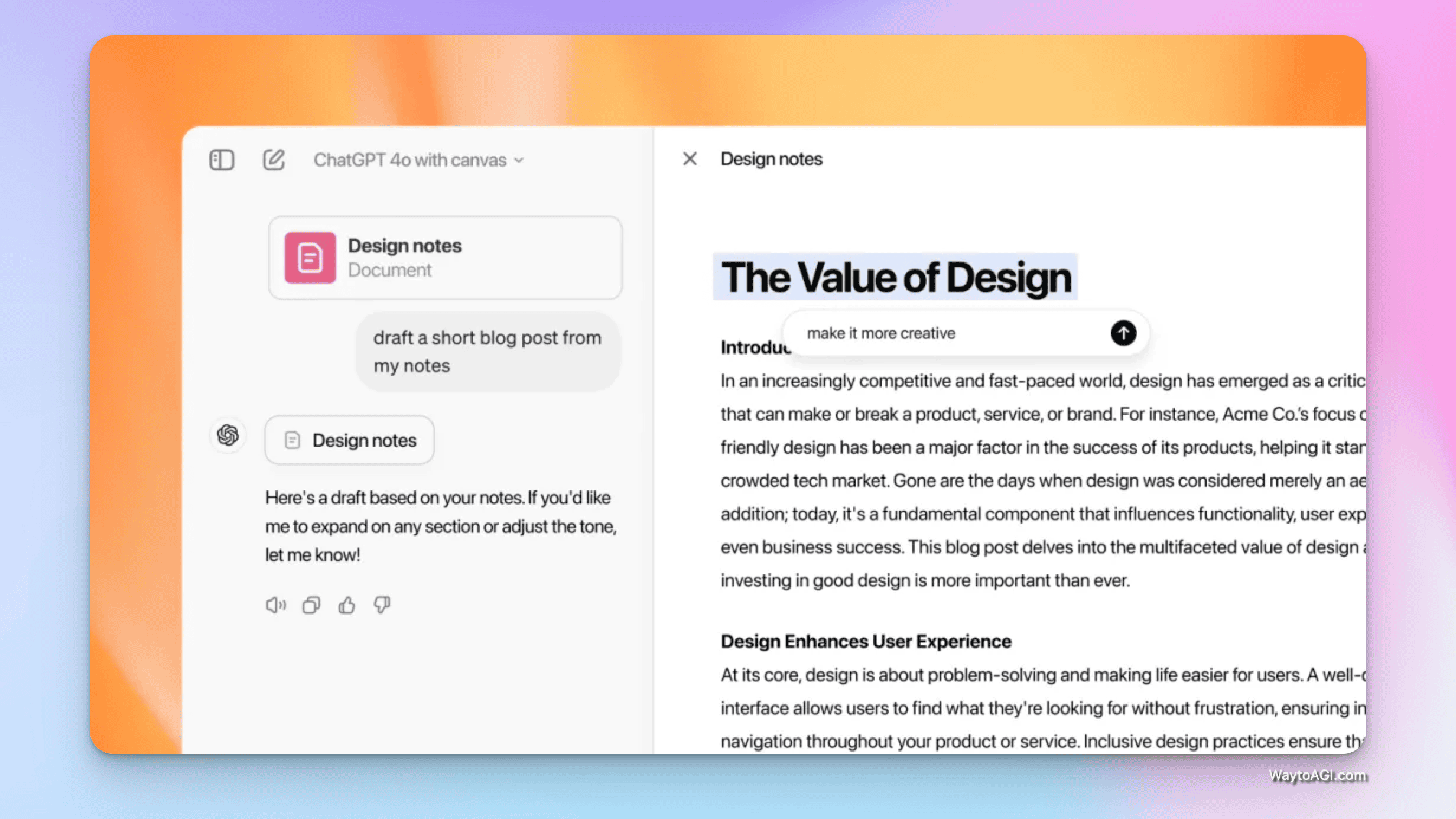Viewport: 1456px width, 819px height.
Task: Play the response with read aloud icon
Action: click(x=275, y=605)
